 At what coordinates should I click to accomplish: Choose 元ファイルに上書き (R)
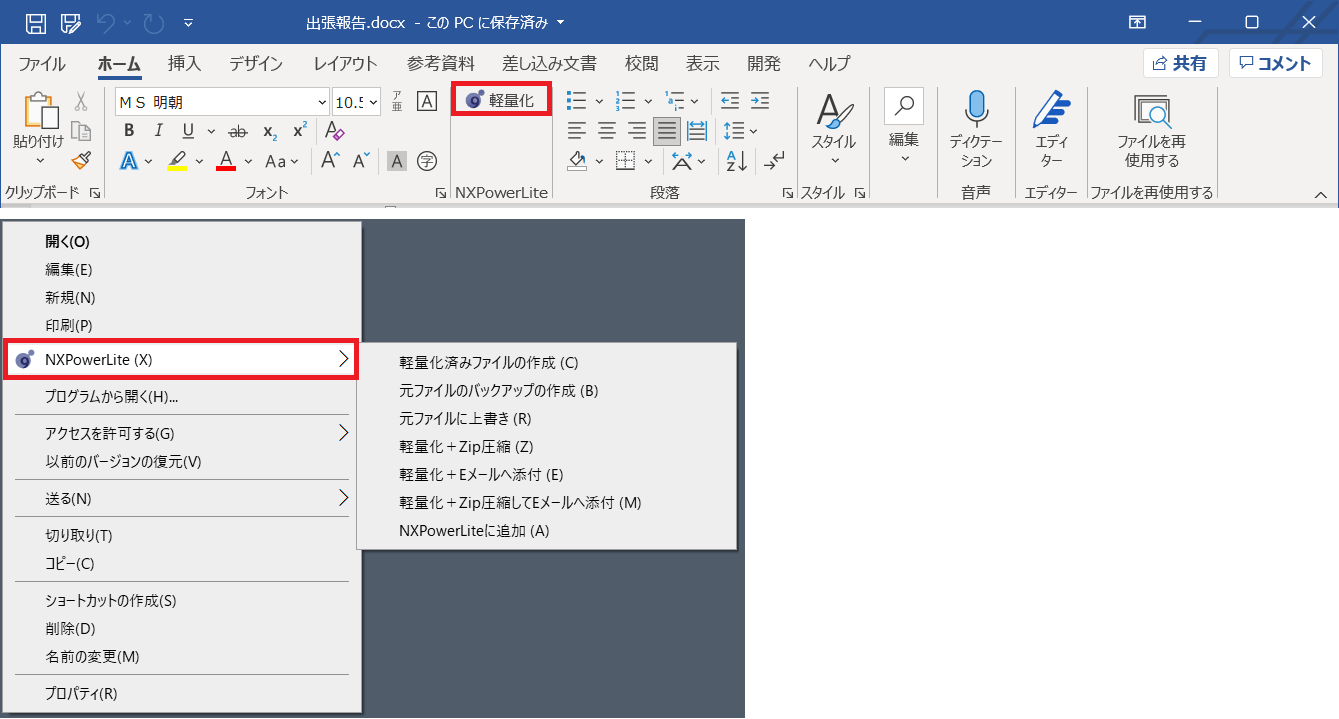(x=465, y=418)
